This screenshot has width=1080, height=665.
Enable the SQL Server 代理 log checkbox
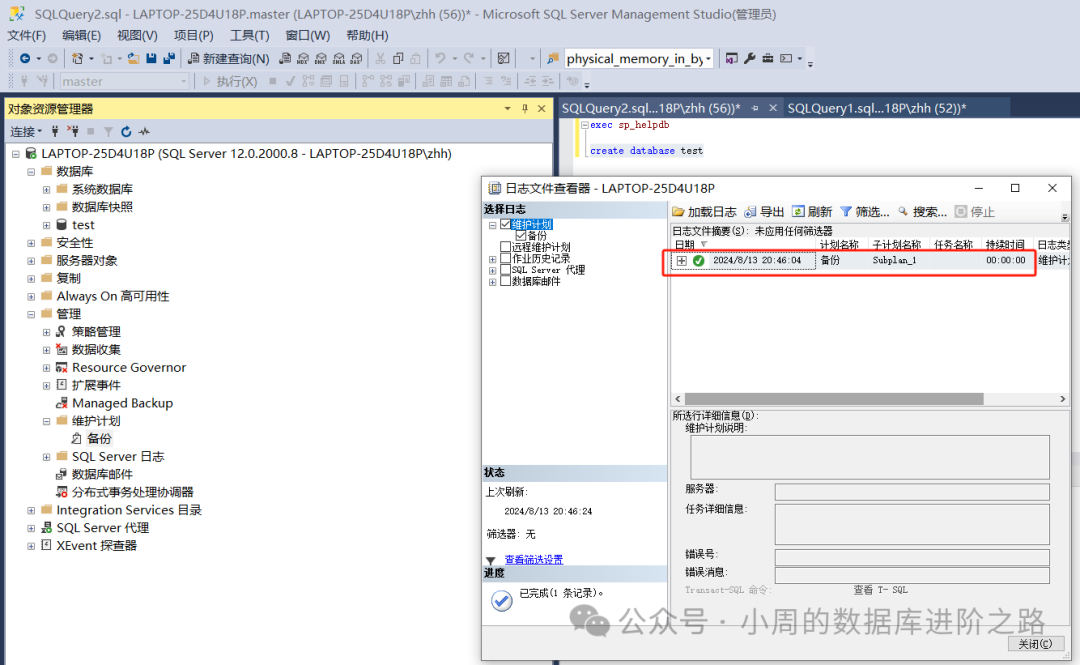506,269
